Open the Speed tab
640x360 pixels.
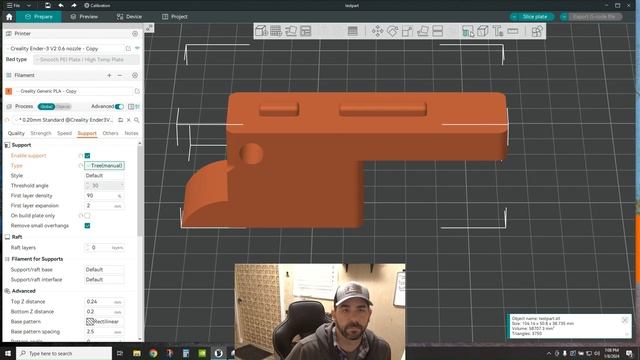tap(64, 133)
